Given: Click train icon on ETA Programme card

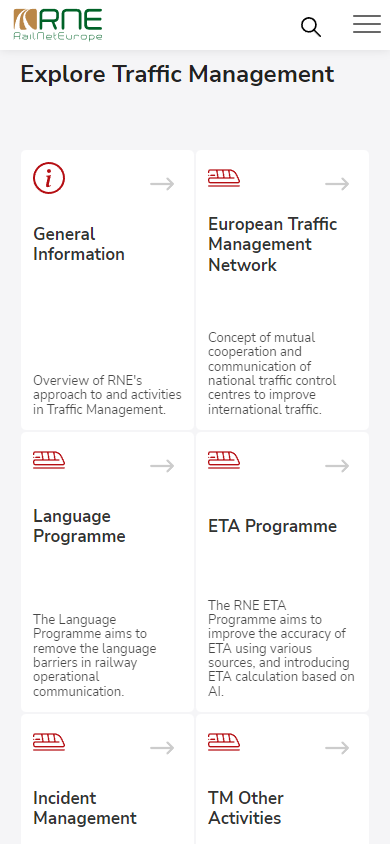Looking at the screenshot, I should point(224,460).
